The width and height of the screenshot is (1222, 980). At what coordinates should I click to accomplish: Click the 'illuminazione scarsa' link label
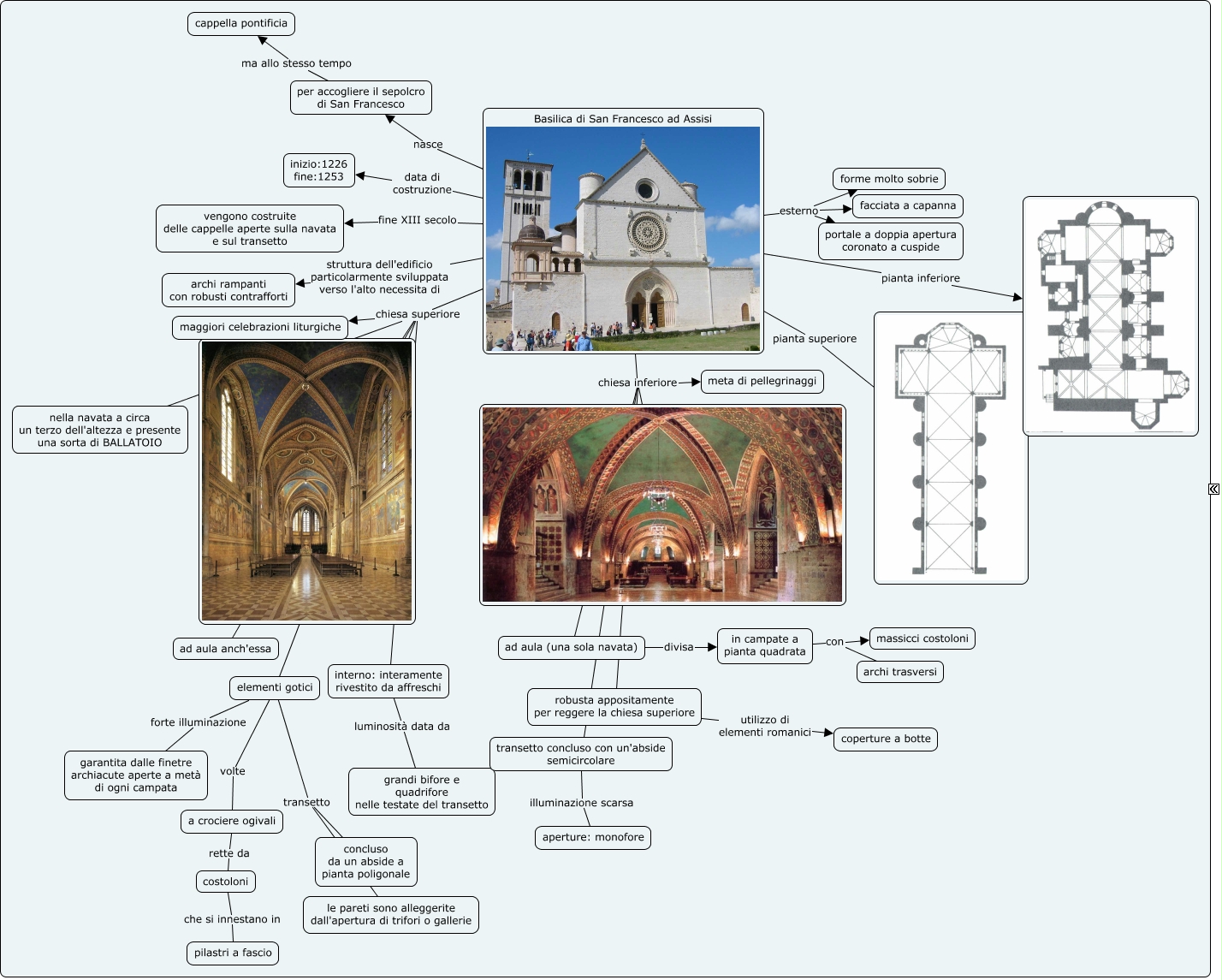[582, 803]
